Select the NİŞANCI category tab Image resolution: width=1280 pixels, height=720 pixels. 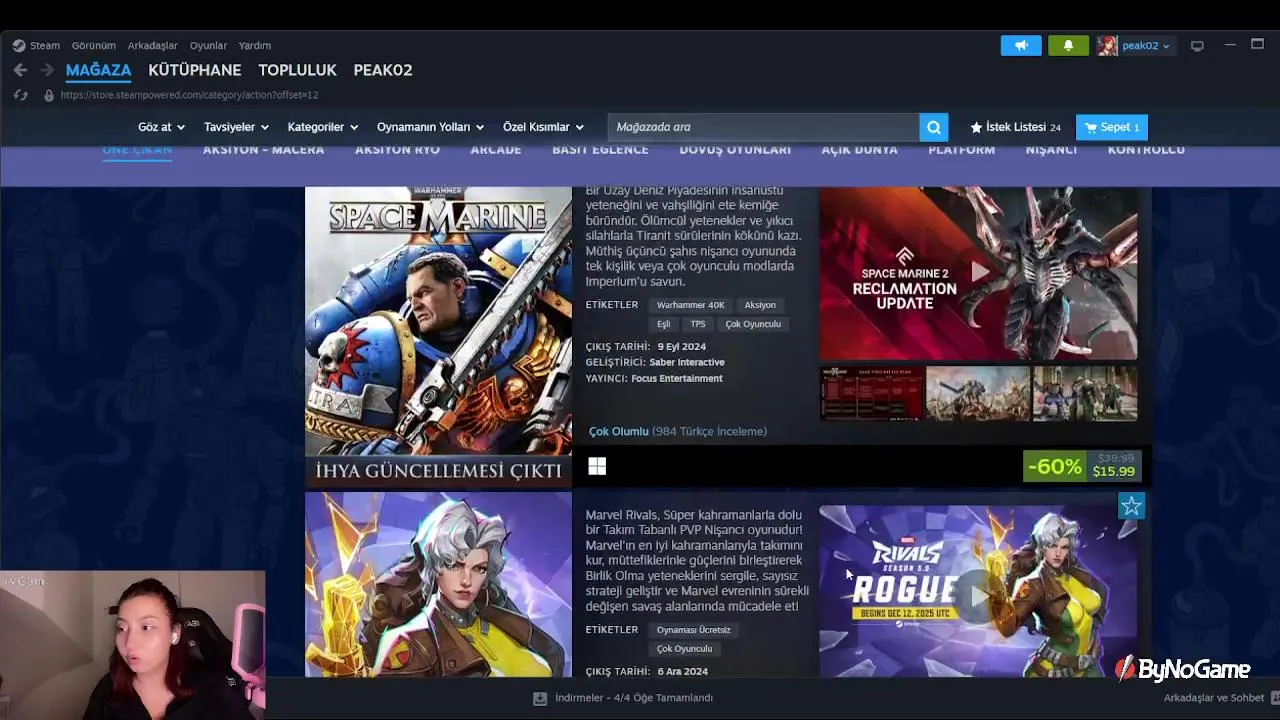point(1051,150)
